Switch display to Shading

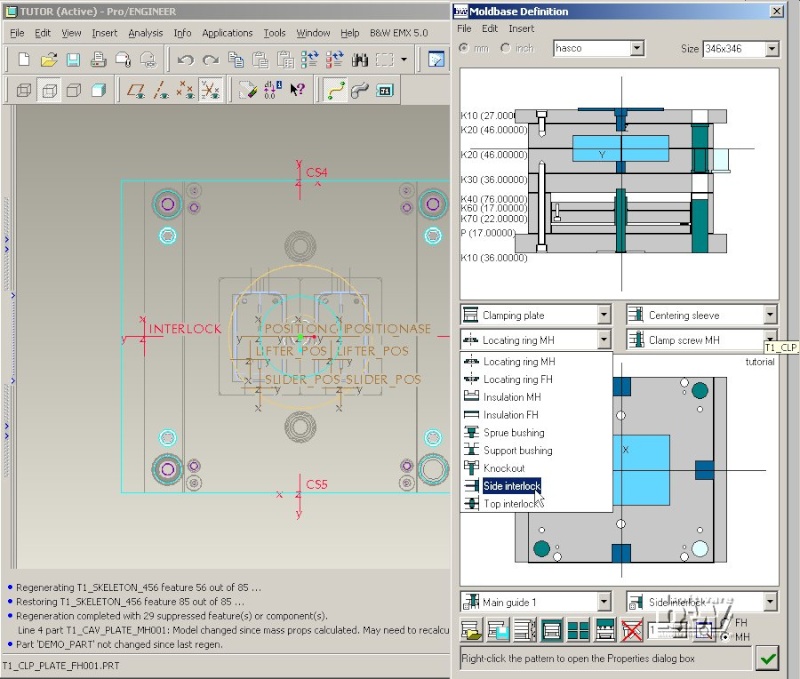click(x=98, y=91)
